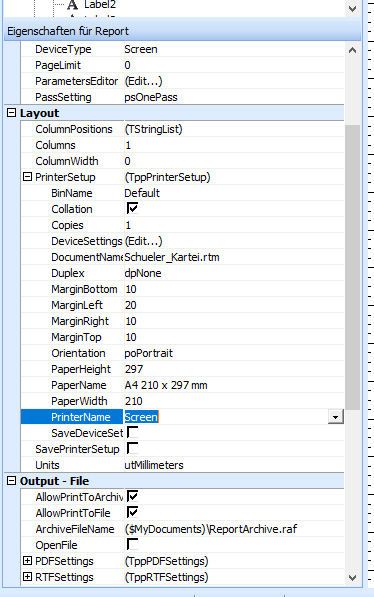Click the Duplex dpNone value
This screenshot has height=597, width=374.
[x=143, y=273]
